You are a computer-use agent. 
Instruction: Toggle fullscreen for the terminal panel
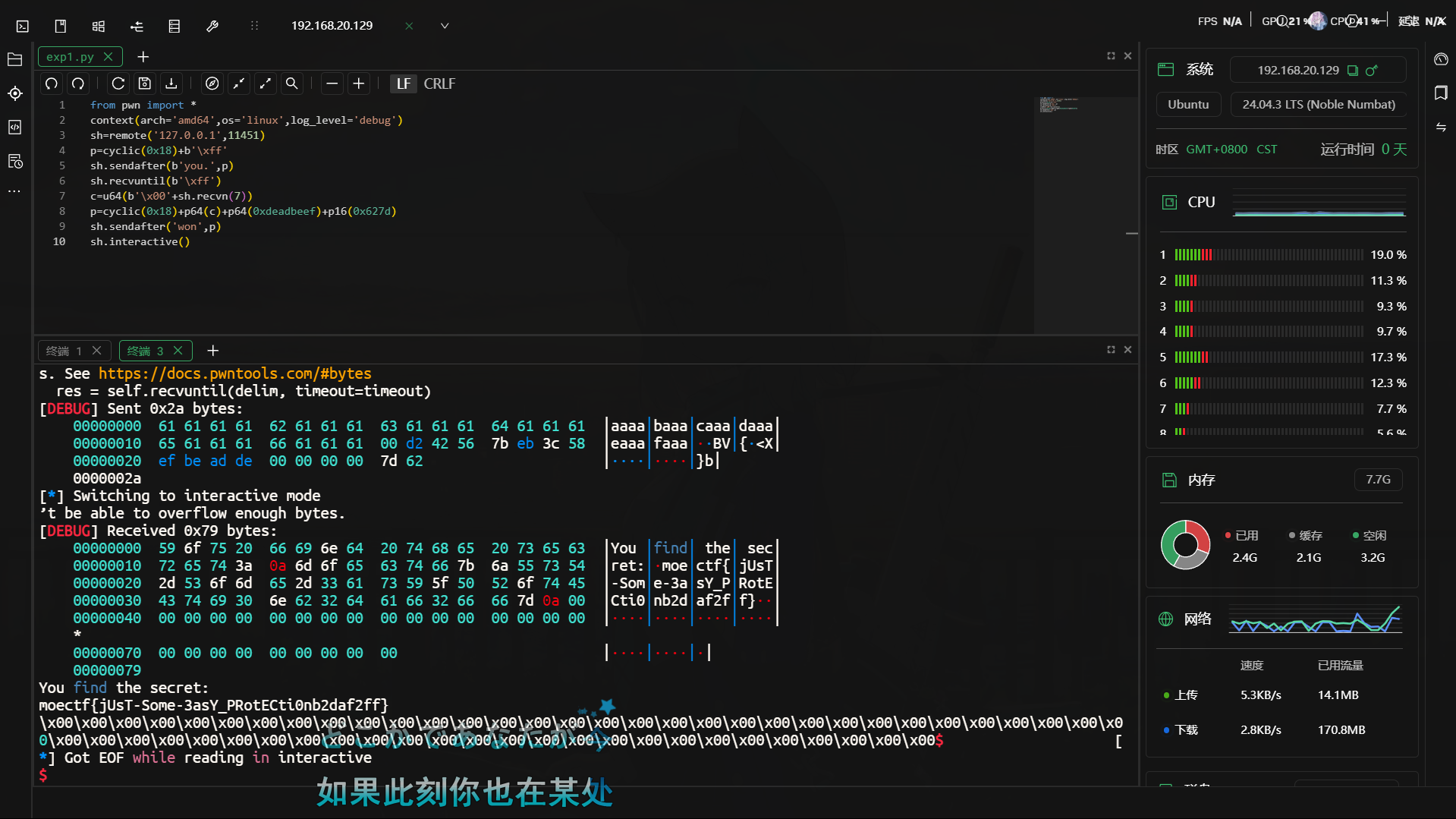tap(1110, 349)
